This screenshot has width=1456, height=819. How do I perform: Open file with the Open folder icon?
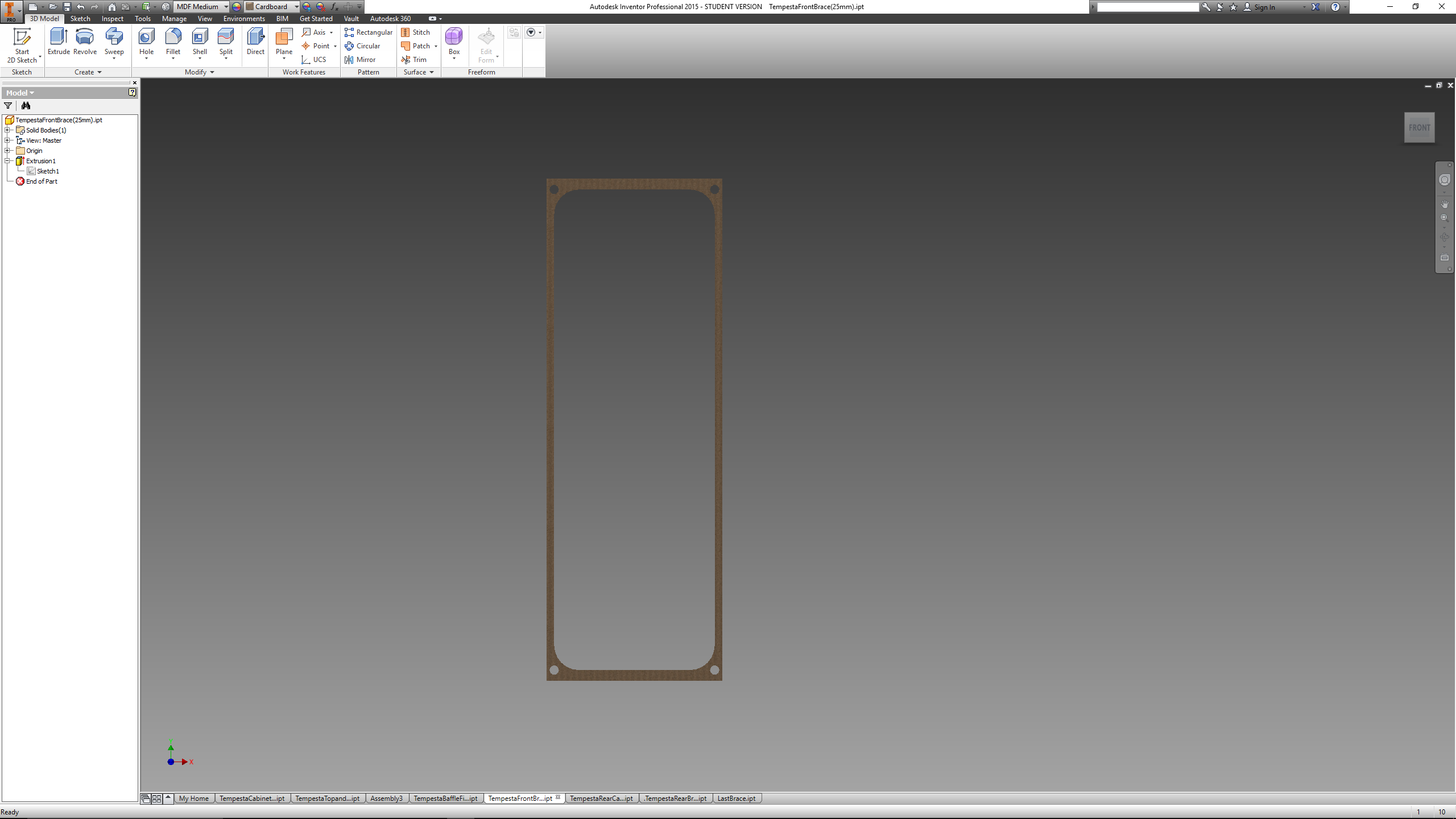pyautogui.click(x=52, y=7)
